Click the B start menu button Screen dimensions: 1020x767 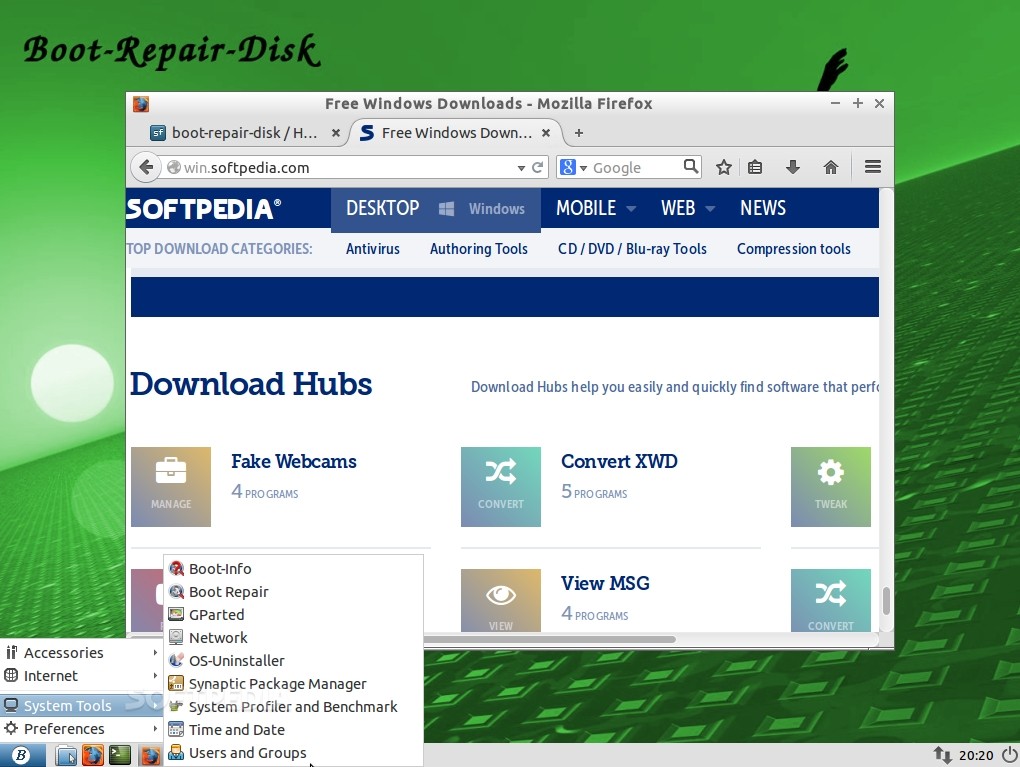[x=22, y=755]
